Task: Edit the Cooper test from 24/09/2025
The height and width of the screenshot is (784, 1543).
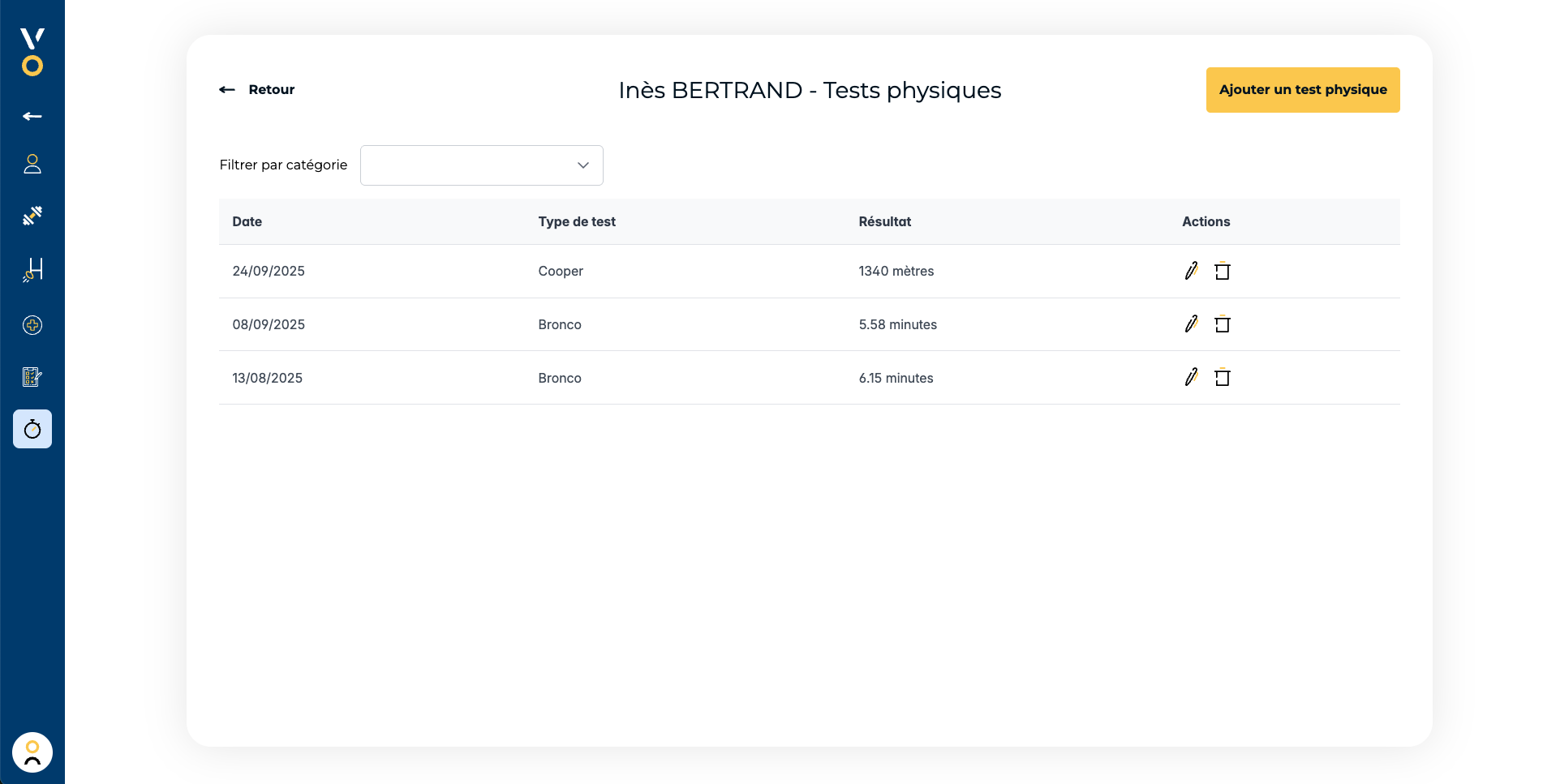Action: pyautogui.click(x=1191, y=271)
